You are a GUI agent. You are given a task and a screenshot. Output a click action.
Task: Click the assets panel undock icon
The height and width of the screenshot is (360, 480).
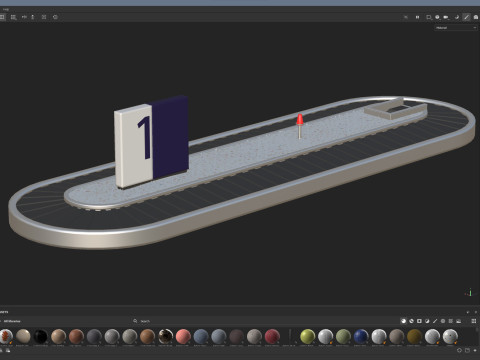pyautogui.click(x=468, y=312)
